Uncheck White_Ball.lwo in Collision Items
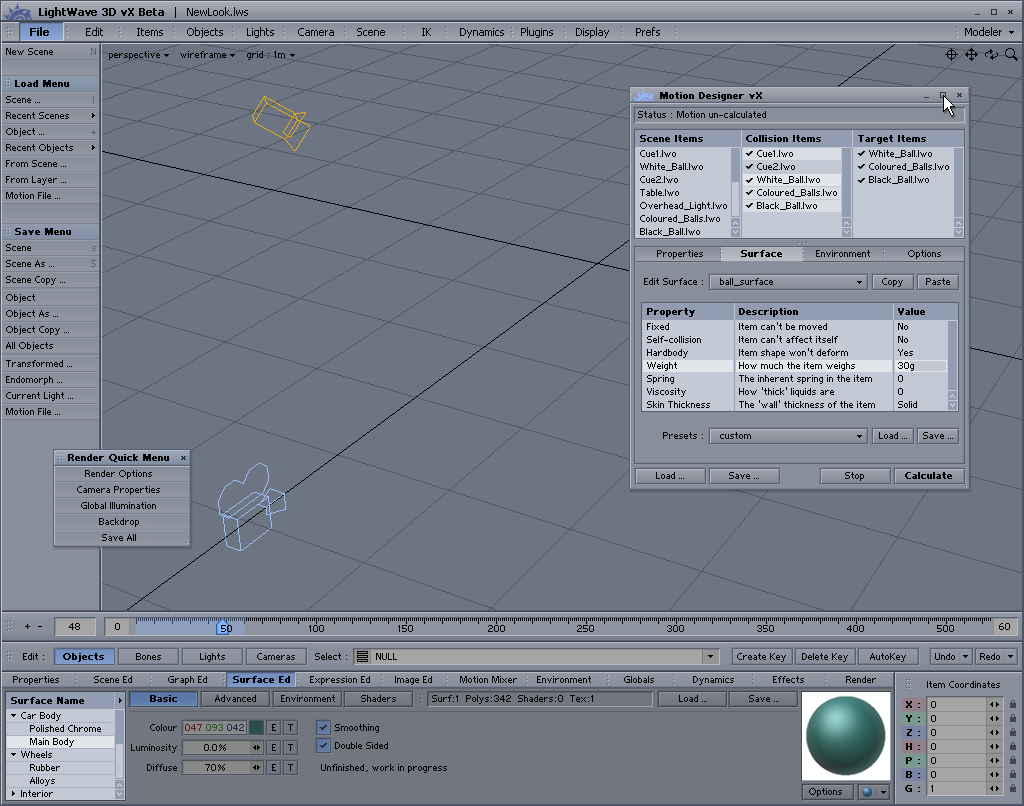Image resolution: width=1024 pixels, height=806 pixels. pyautogui.click(x=748, y=180)
